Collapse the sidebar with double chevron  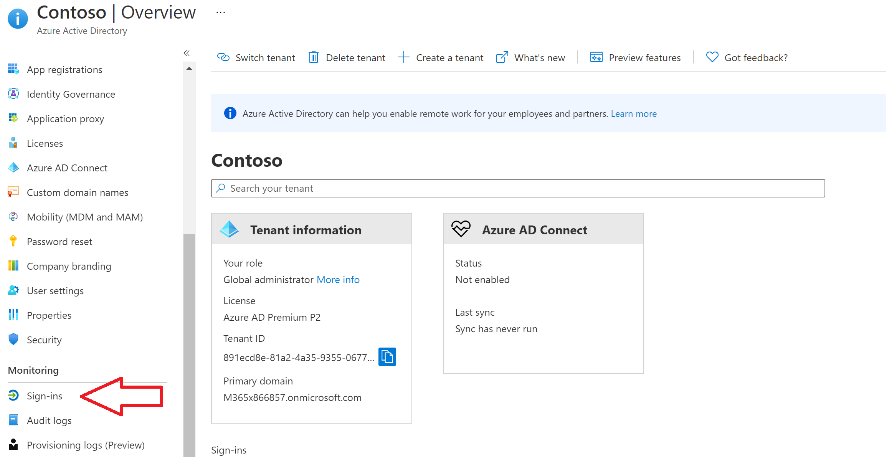pyautogui.click(x=186, y=53)
